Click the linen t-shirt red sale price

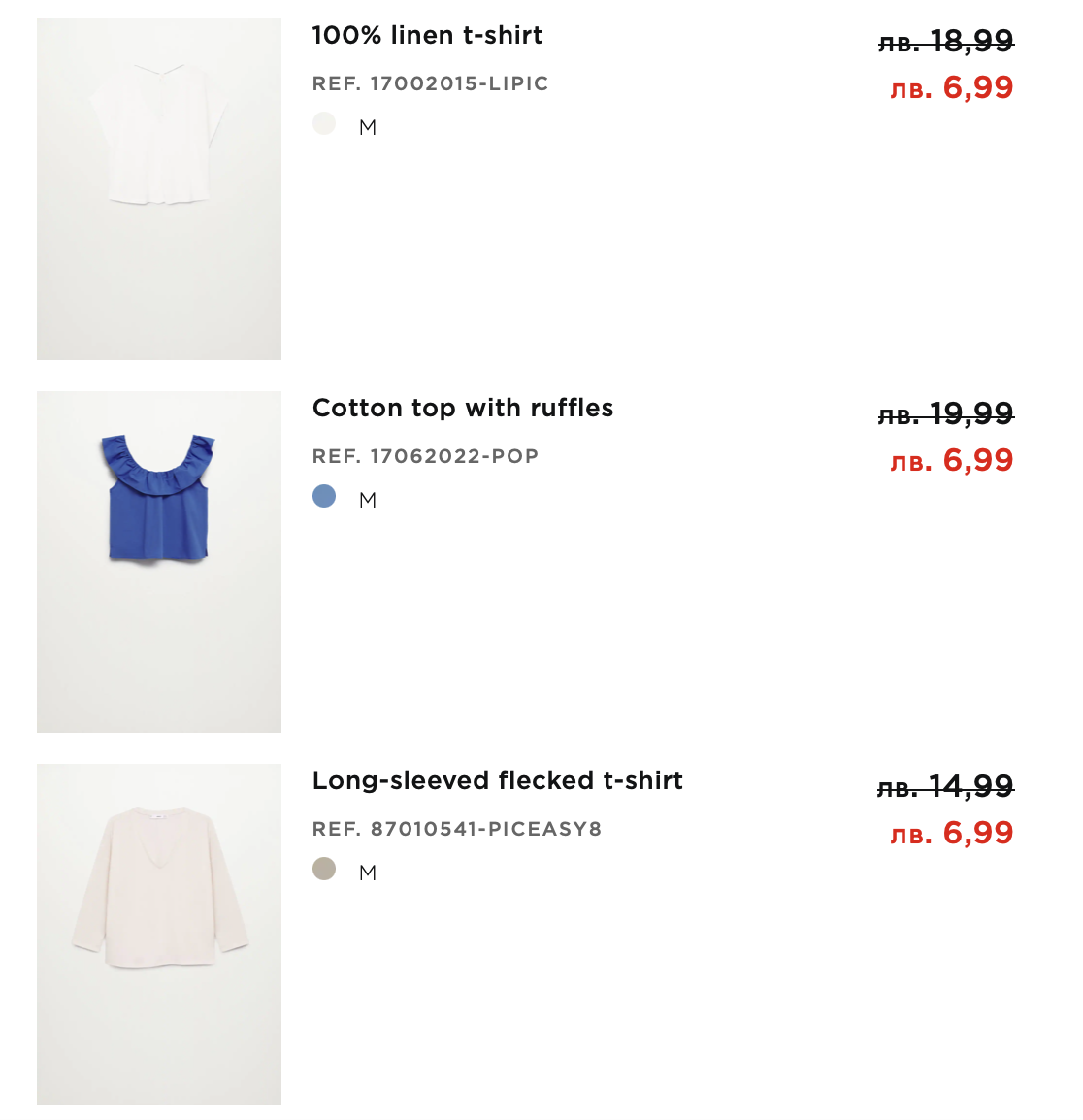(x=952, y=88)
